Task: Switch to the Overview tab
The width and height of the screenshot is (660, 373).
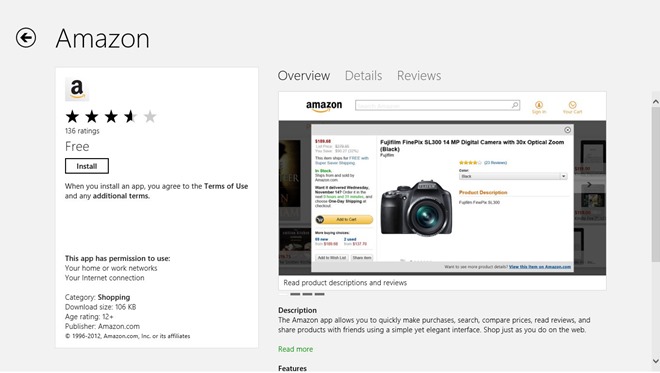Action: pyautogui.click(x=303, y=76)
